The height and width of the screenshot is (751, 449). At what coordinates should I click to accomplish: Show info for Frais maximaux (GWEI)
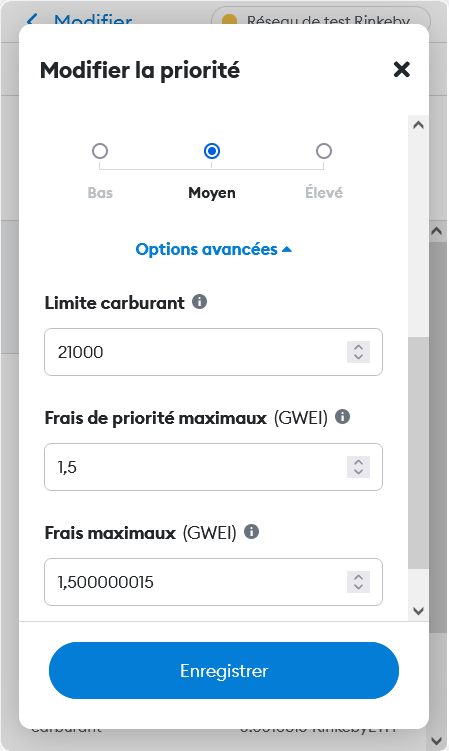click(x=251, y=532)
